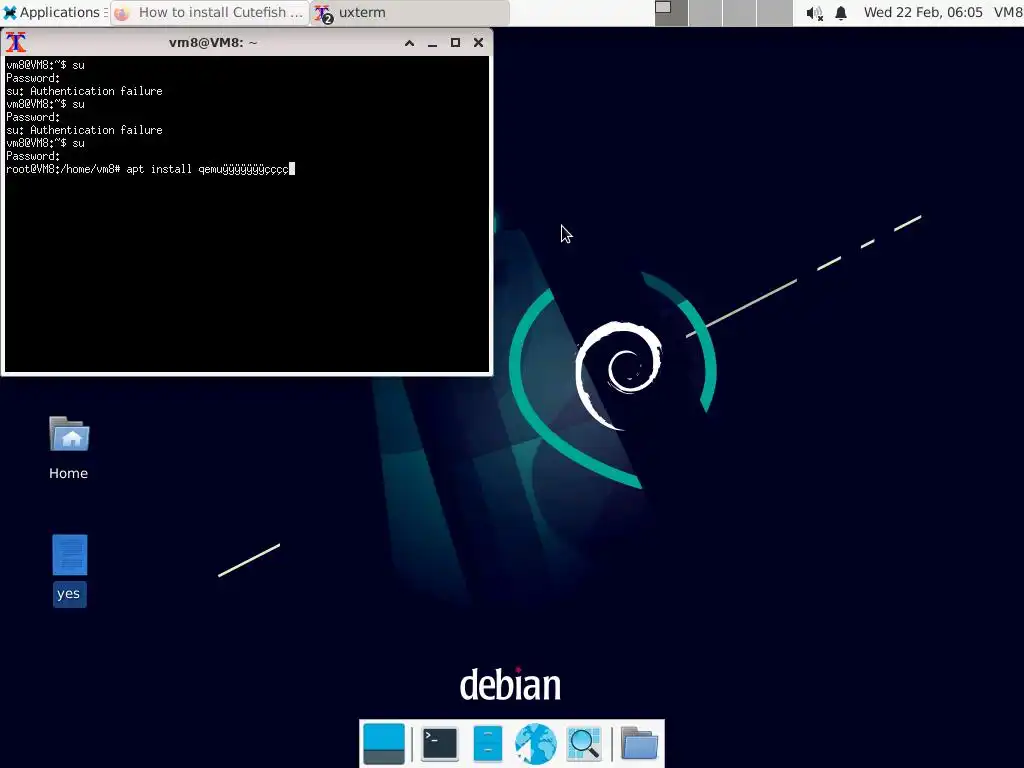This screenshot has width=1024, height=768.
Task: Switch to the second workspace
Action: pos(706,12)
